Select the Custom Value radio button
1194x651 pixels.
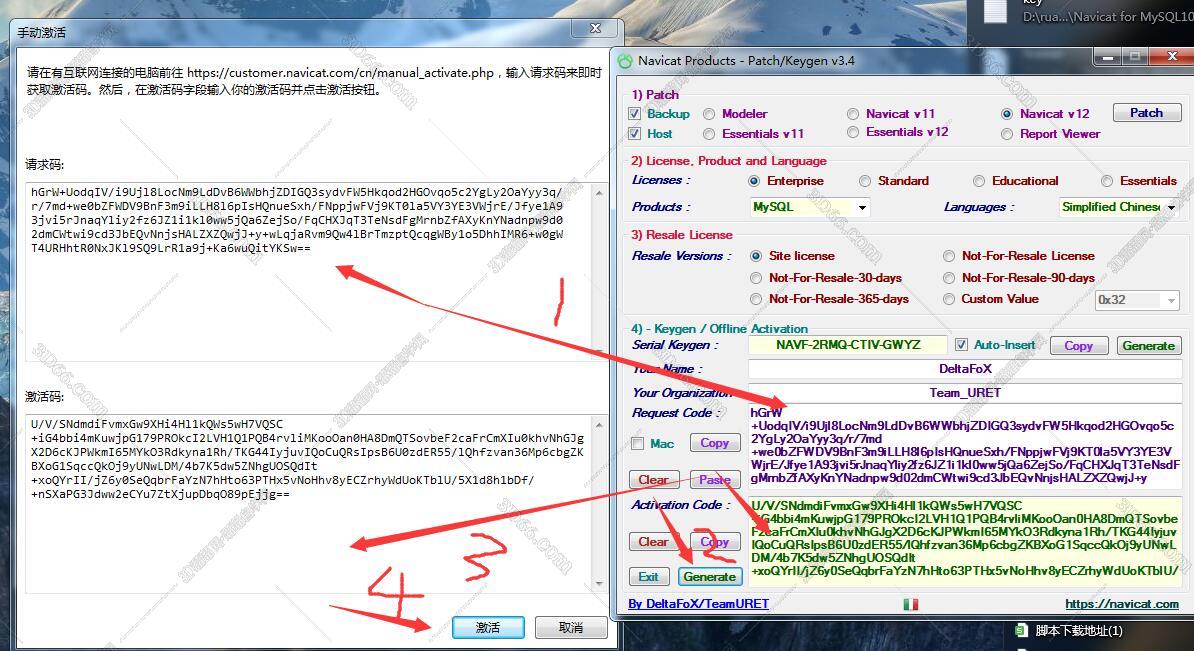949,299
